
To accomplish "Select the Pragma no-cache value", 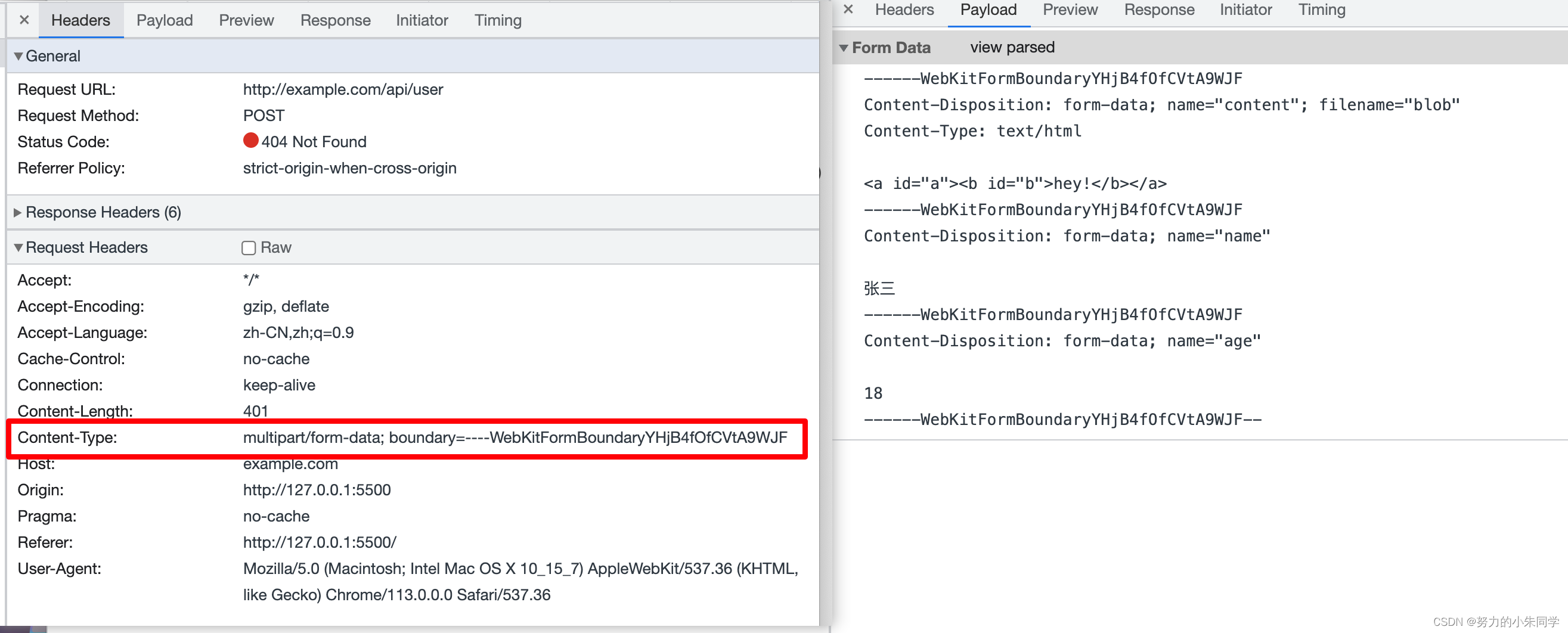I will click(277, 516).
